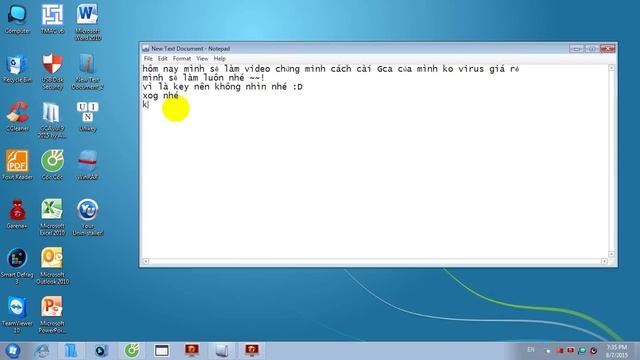Launch Smart Defrag 3 desktop icon

click(17, 266)
